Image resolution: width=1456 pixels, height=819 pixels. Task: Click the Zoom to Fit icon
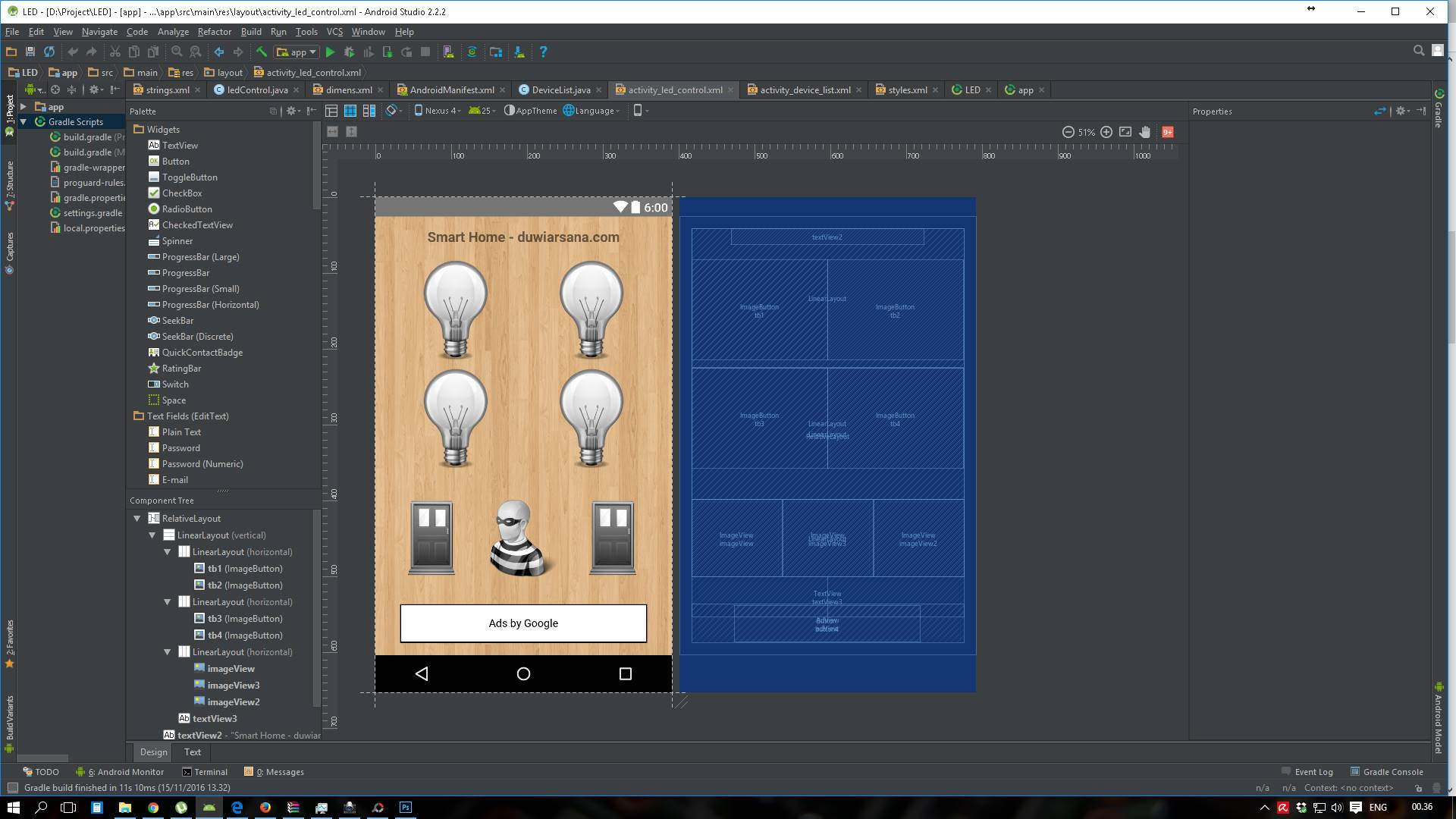[x=1125, y=132]
